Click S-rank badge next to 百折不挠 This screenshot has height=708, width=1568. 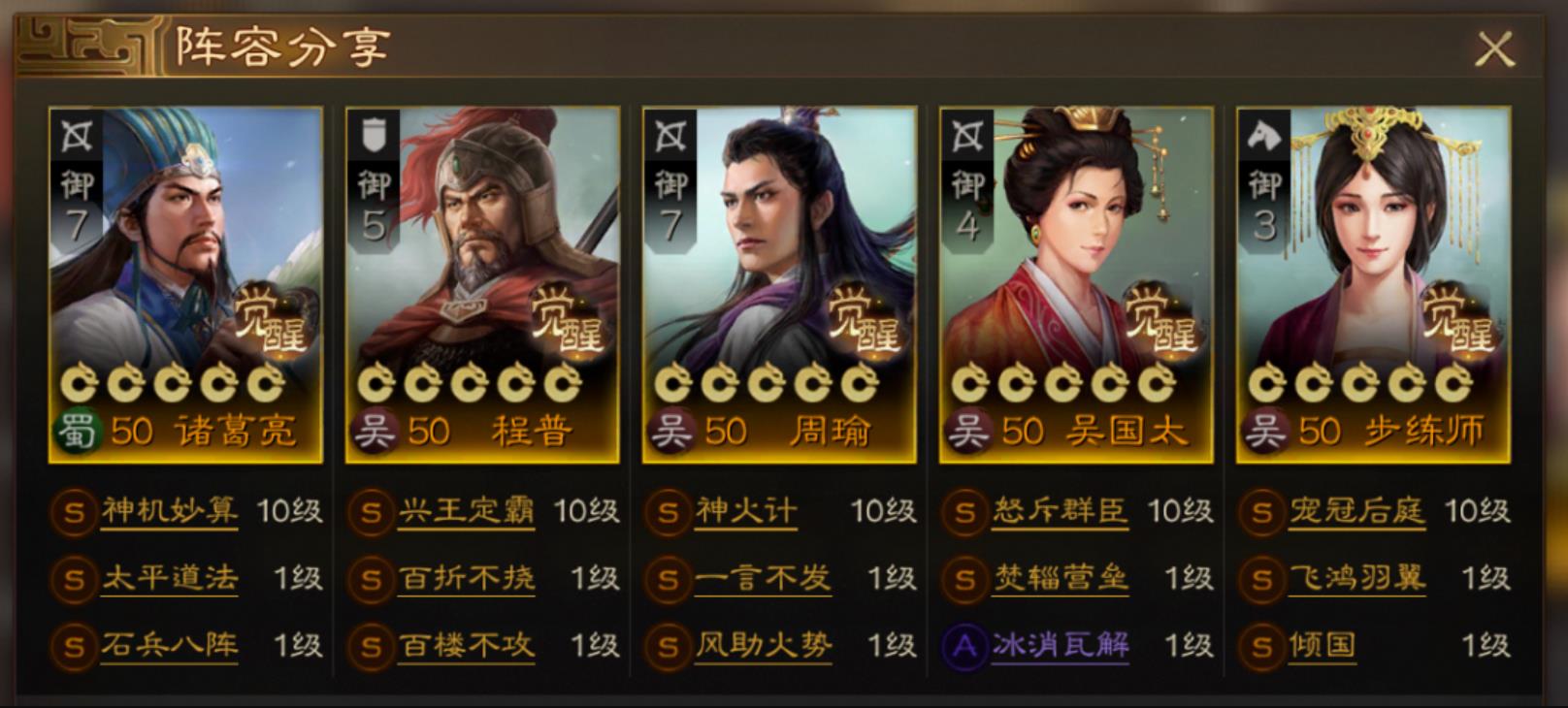pos(371,580)
